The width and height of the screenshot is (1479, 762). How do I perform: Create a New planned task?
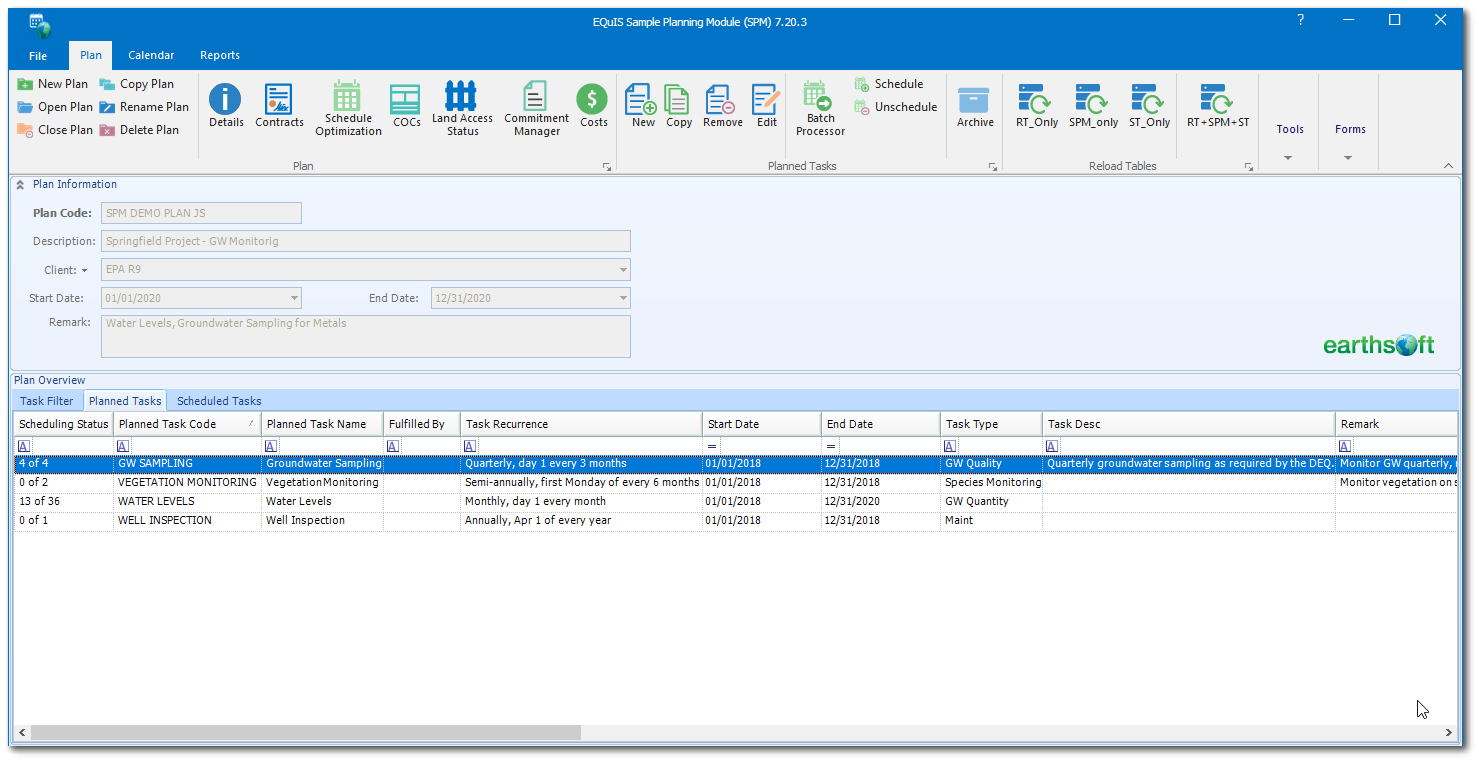click(641, 105)
